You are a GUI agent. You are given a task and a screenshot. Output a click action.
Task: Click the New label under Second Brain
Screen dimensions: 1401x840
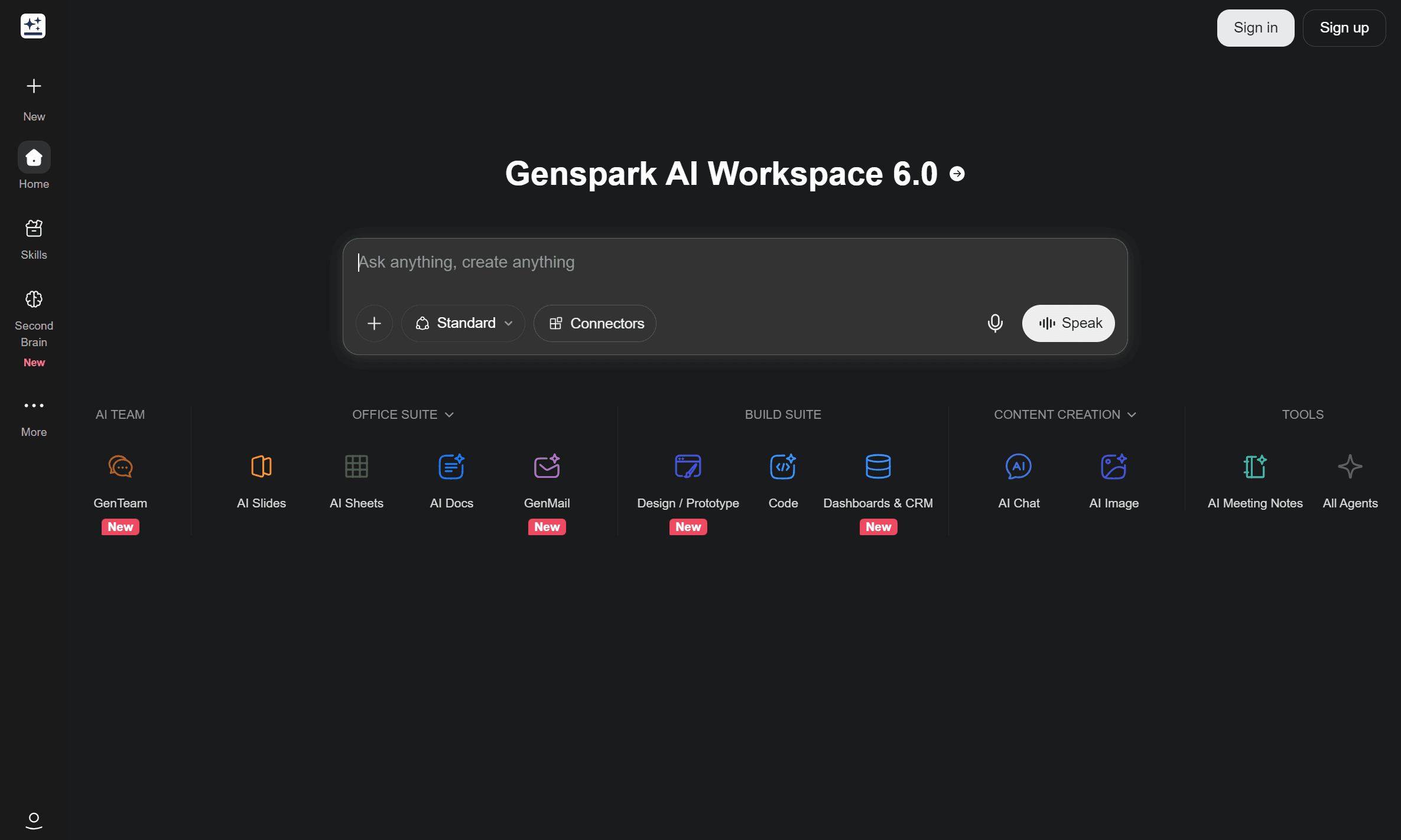pos(34,363)
